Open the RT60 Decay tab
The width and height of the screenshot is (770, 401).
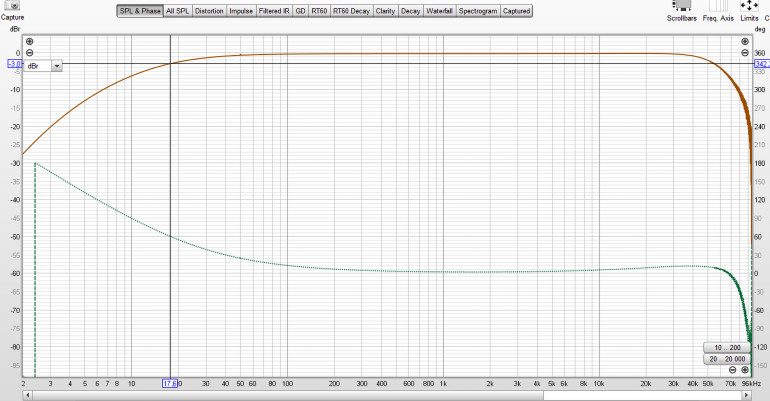click(350, 11)
